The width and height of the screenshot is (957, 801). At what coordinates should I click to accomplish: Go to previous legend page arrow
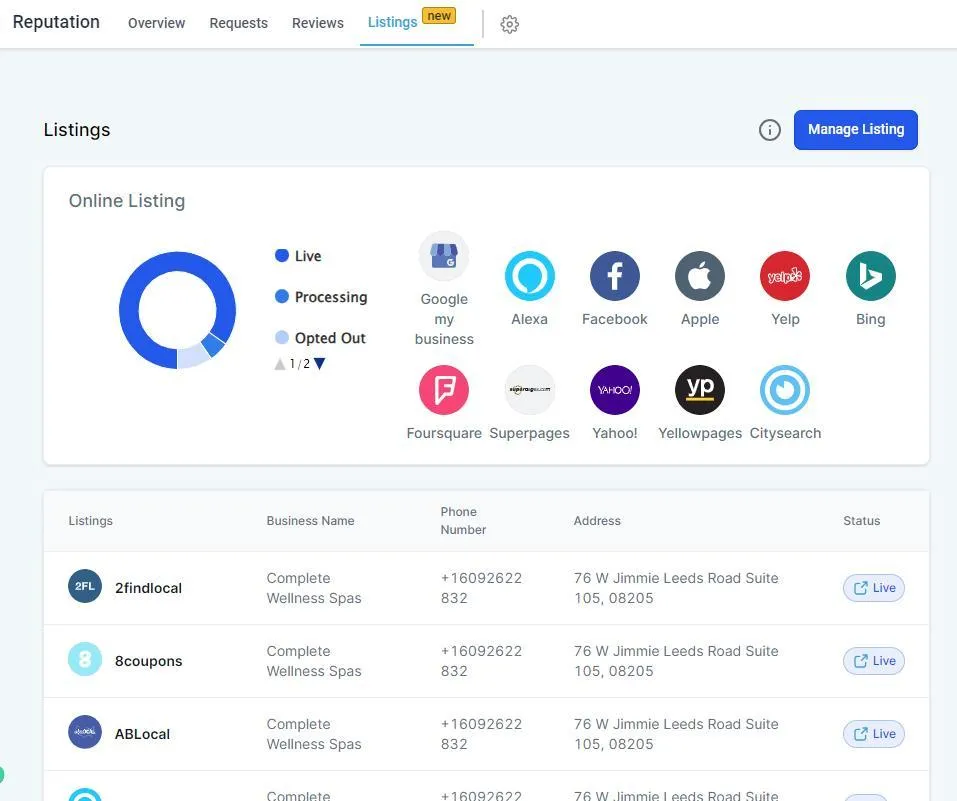point(280,364)
